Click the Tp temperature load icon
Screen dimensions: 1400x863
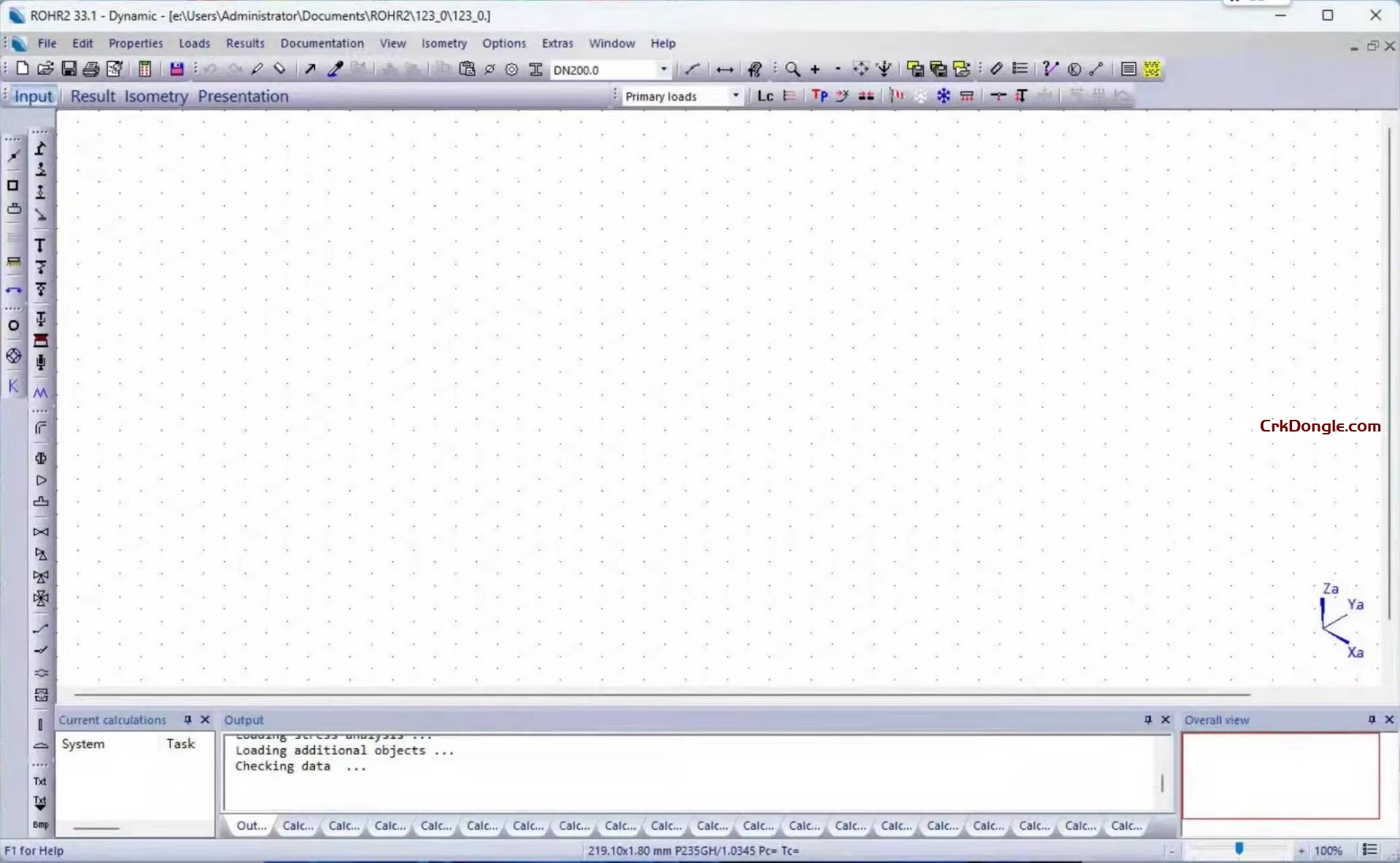[x=820, y=95]
